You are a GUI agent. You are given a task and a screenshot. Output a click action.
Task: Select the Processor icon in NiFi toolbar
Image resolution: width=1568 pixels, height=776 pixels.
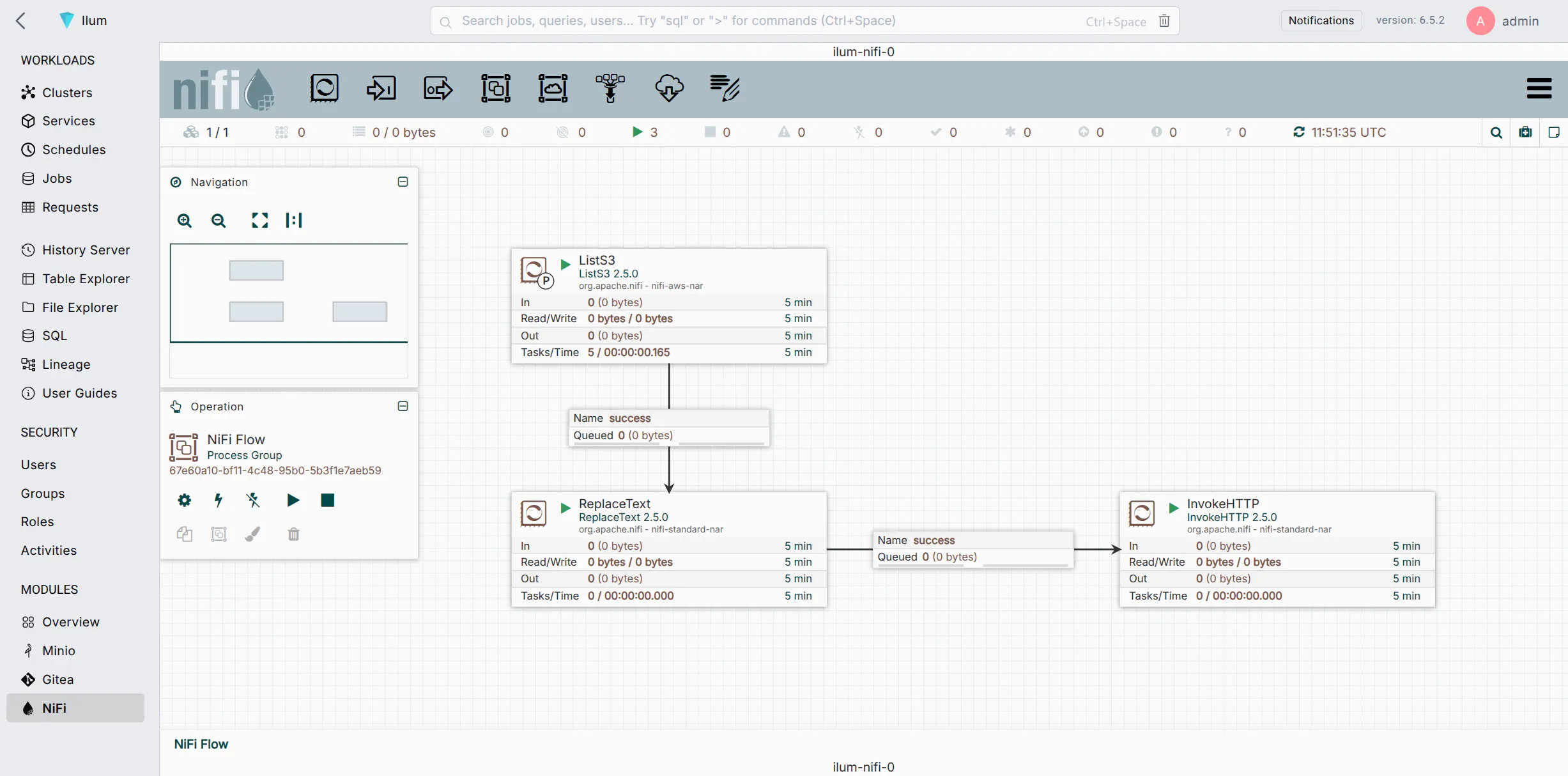coord(324,88)
